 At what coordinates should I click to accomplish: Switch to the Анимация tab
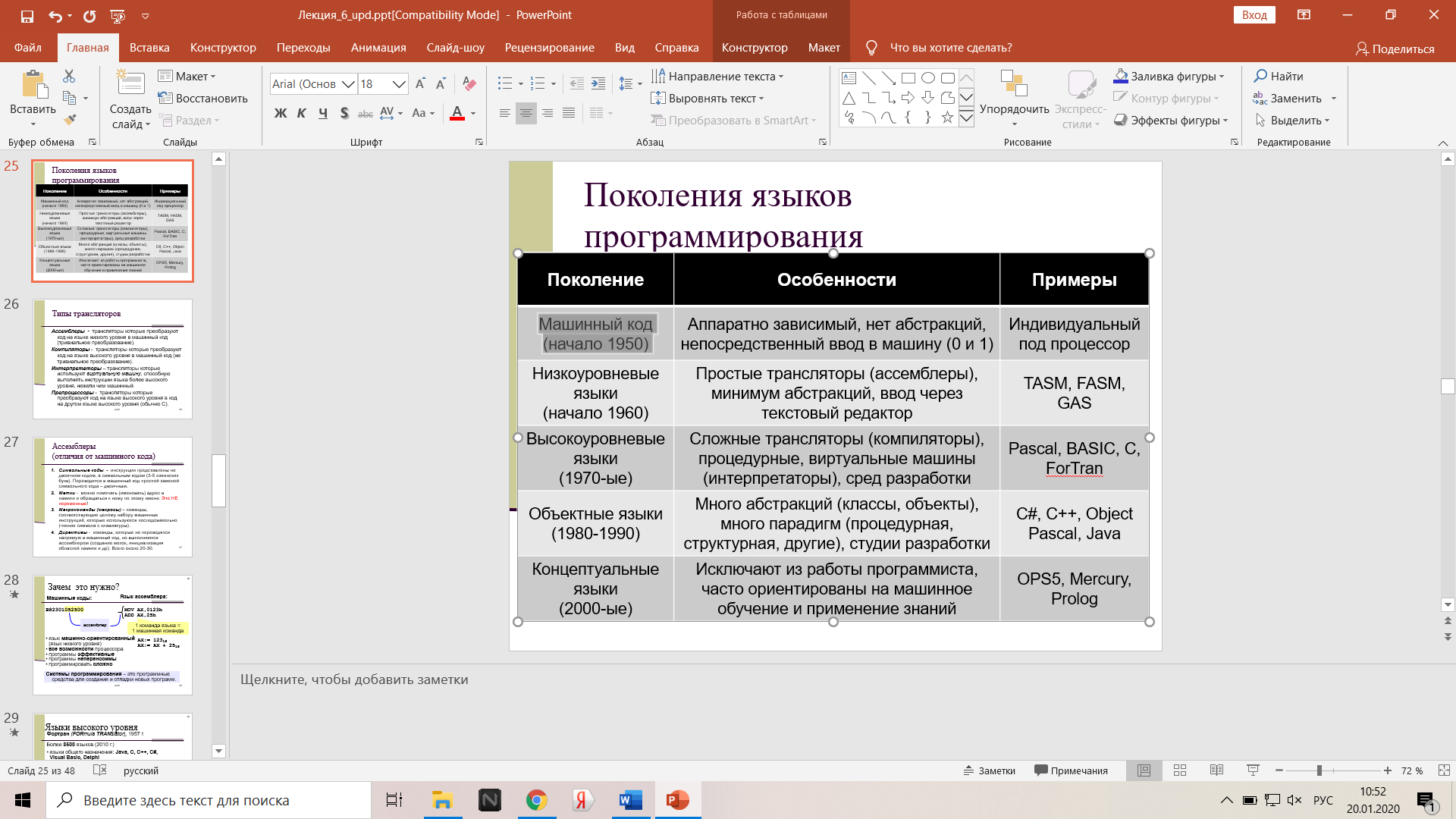click(378, 47)
